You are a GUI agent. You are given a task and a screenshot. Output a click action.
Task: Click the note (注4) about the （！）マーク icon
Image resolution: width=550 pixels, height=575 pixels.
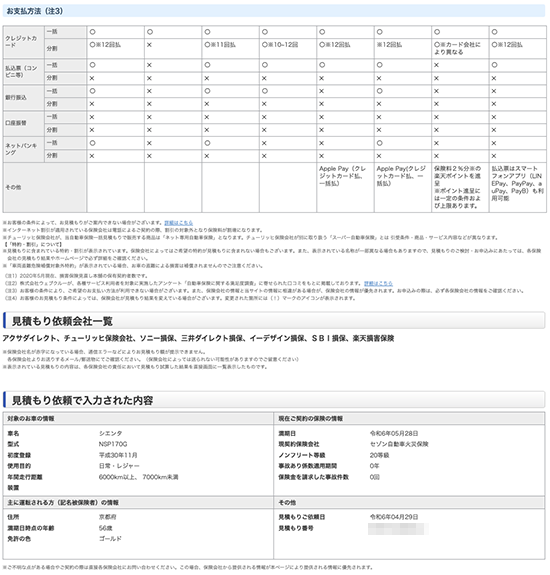tap(180, 298)
